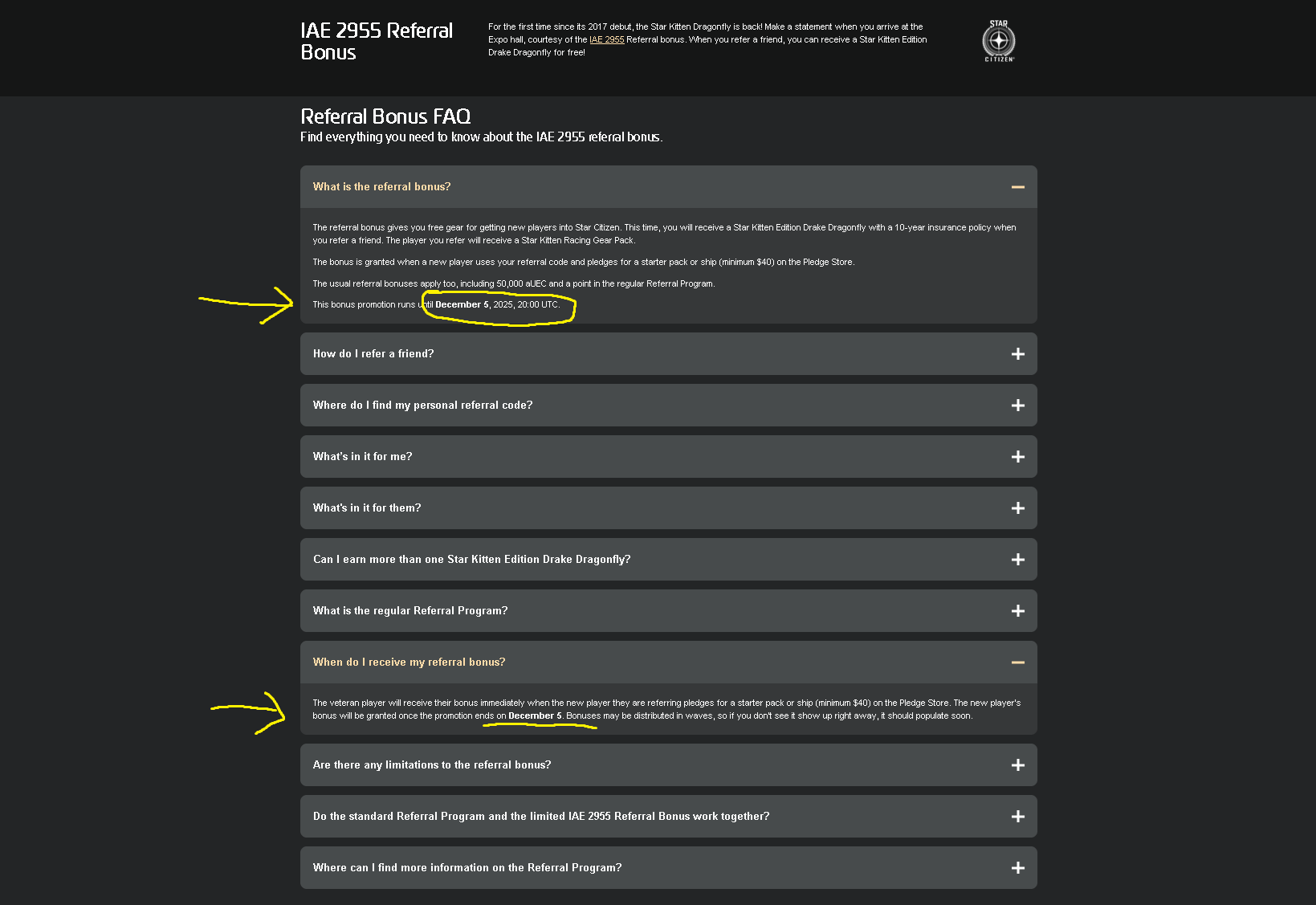Click the "How do I refer a friend?" title

(373, 354)
